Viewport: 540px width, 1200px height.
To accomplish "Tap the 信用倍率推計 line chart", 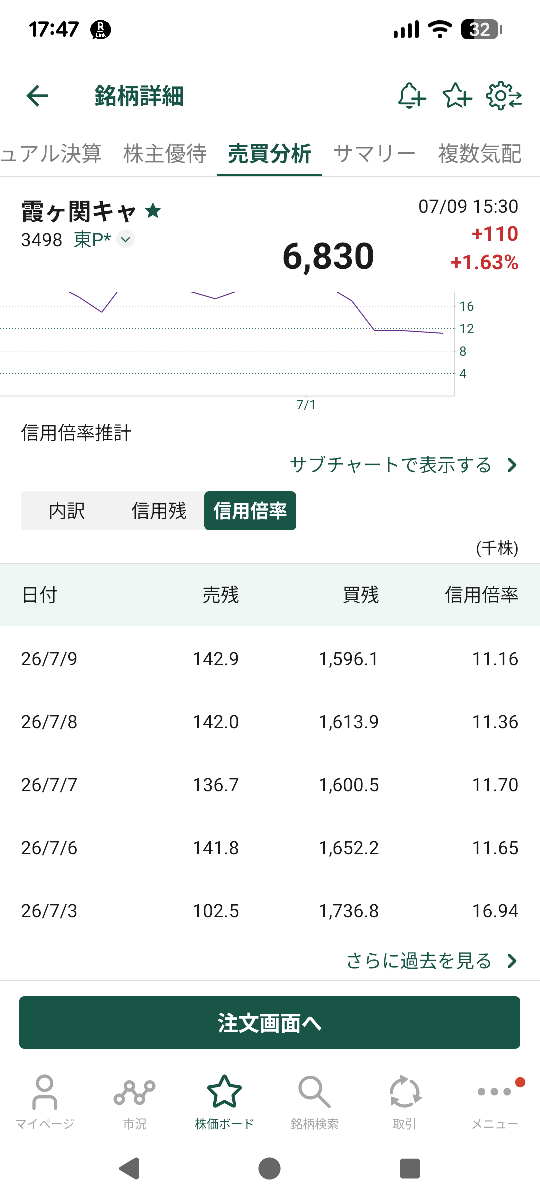I will point(227,342).
